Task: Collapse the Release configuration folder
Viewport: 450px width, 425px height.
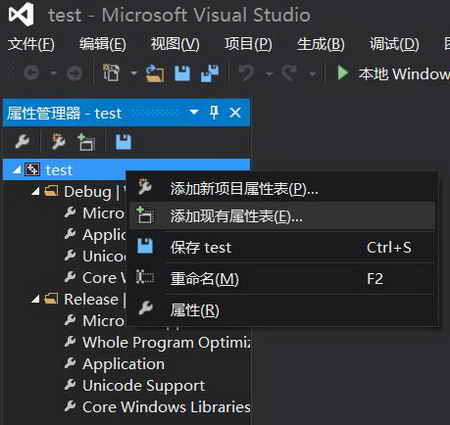Action: [x=36, y=299]
